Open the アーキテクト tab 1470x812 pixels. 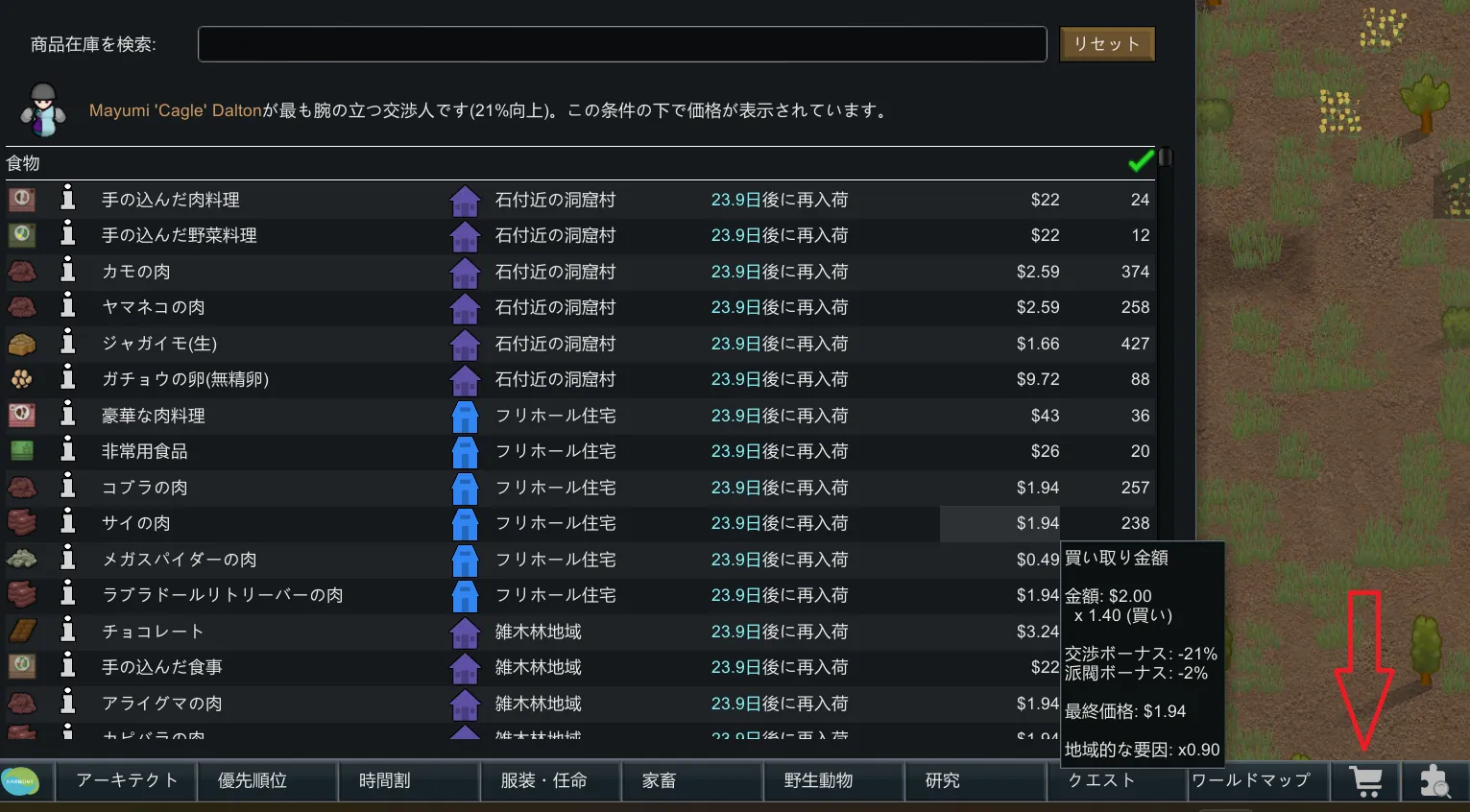tap(127, 781)
